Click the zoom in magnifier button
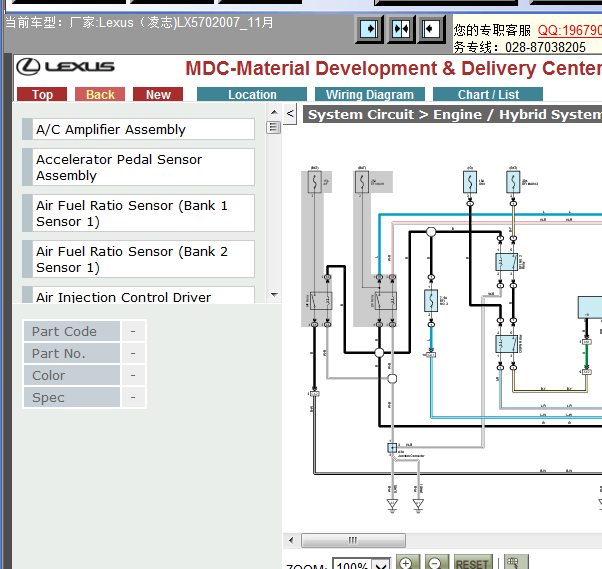The image size is (602, 569). click(x=407, y=562)
